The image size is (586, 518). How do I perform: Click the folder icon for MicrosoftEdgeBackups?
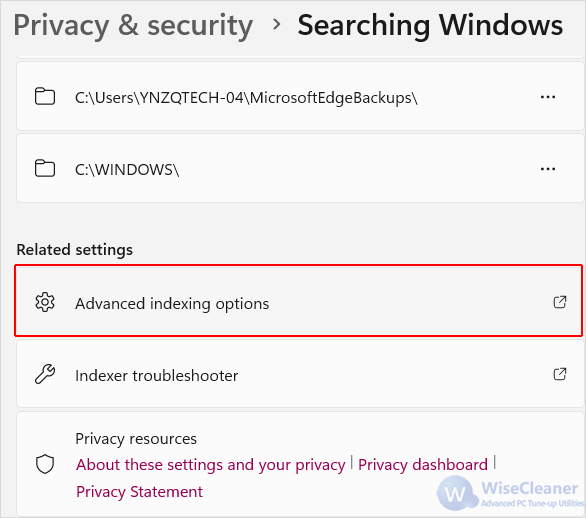point(45,96)
